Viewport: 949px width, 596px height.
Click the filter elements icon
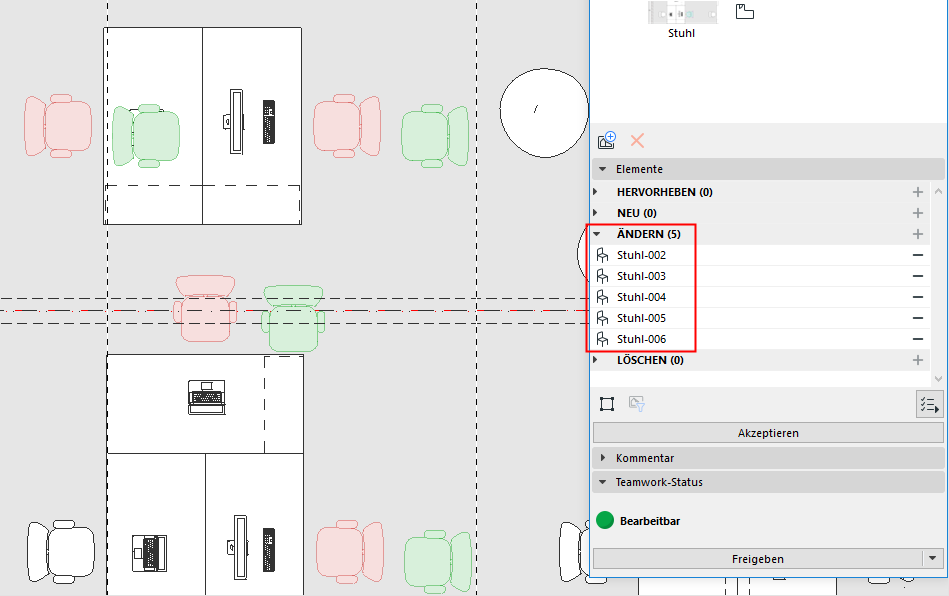(x=636, y=404)
